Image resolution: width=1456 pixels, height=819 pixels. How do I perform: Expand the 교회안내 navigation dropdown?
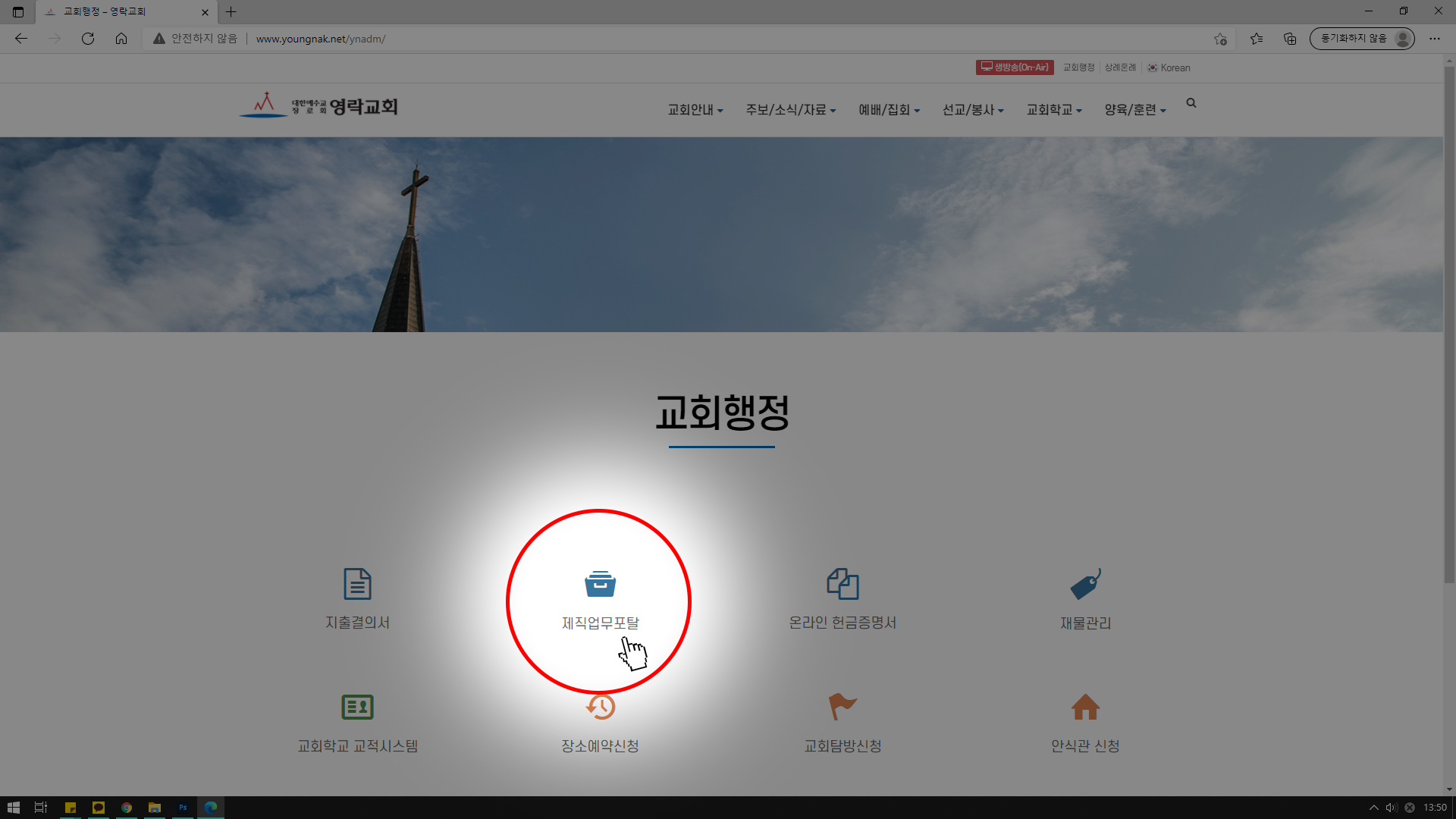(694, 109)
